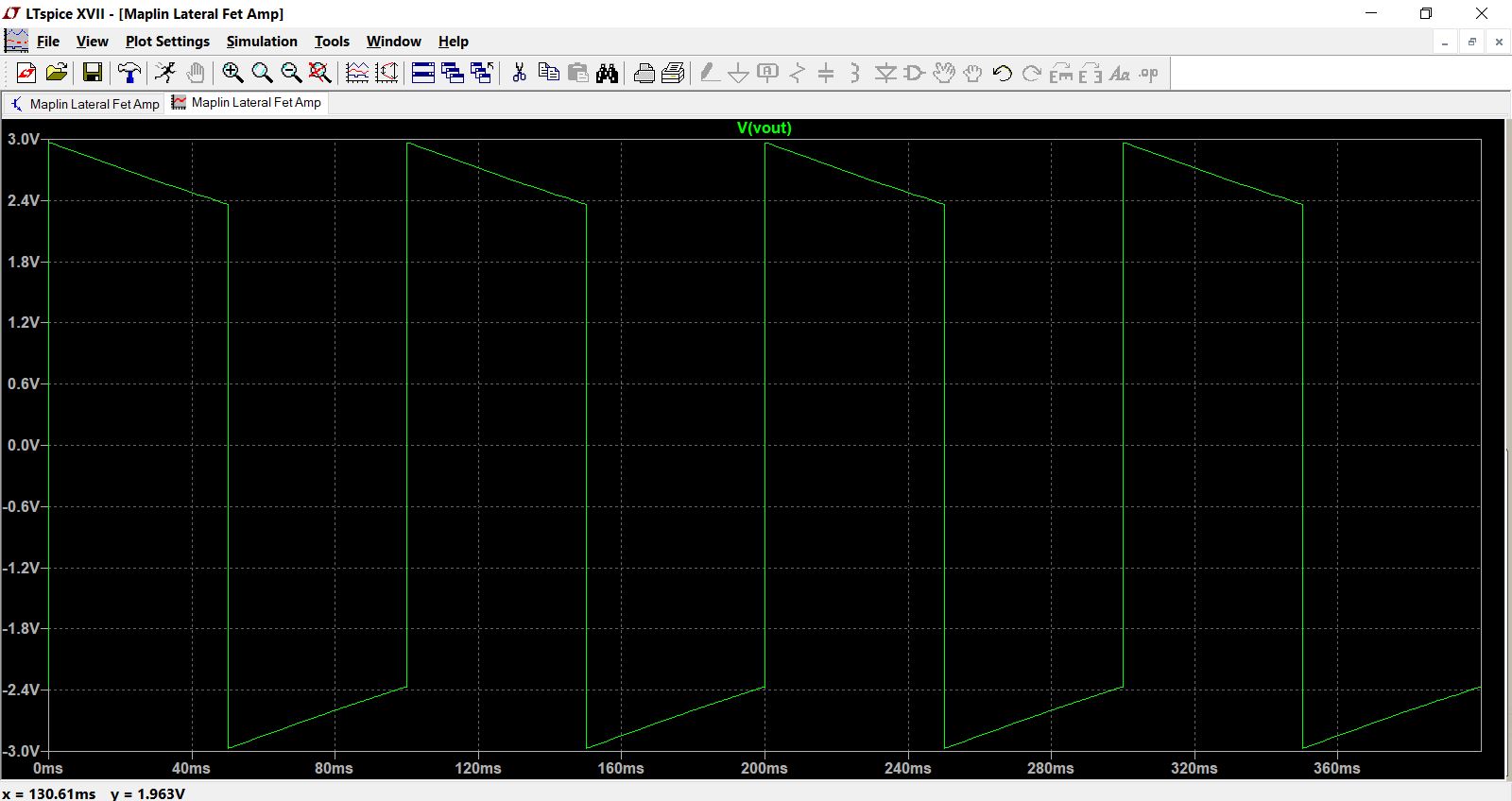Click the Diode icon
This screenshot has width=1512, height=801.
coord(885,73)
